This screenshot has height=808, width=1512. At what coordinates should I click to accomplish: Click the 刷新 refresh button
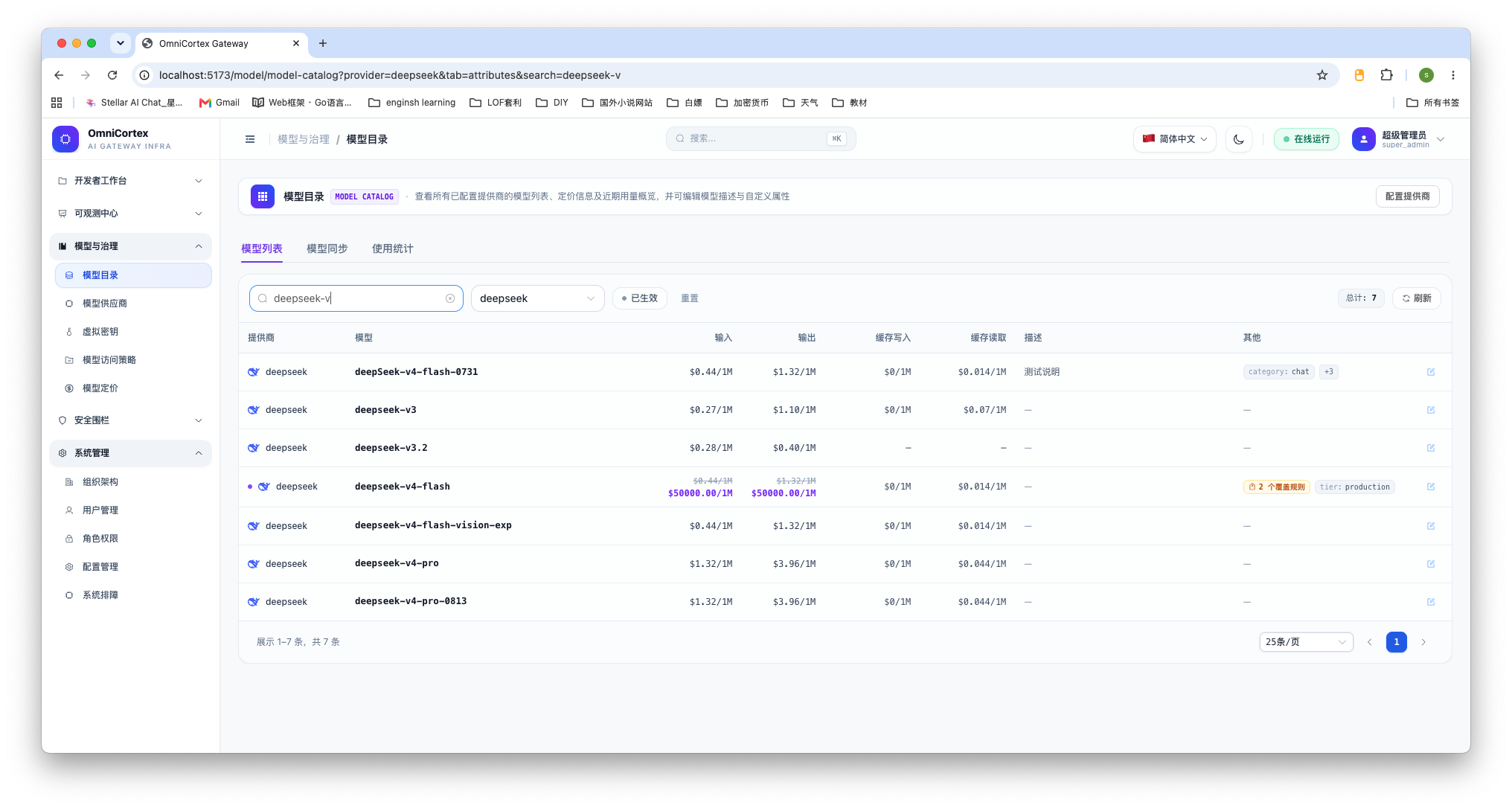[x=1417, y=298]
